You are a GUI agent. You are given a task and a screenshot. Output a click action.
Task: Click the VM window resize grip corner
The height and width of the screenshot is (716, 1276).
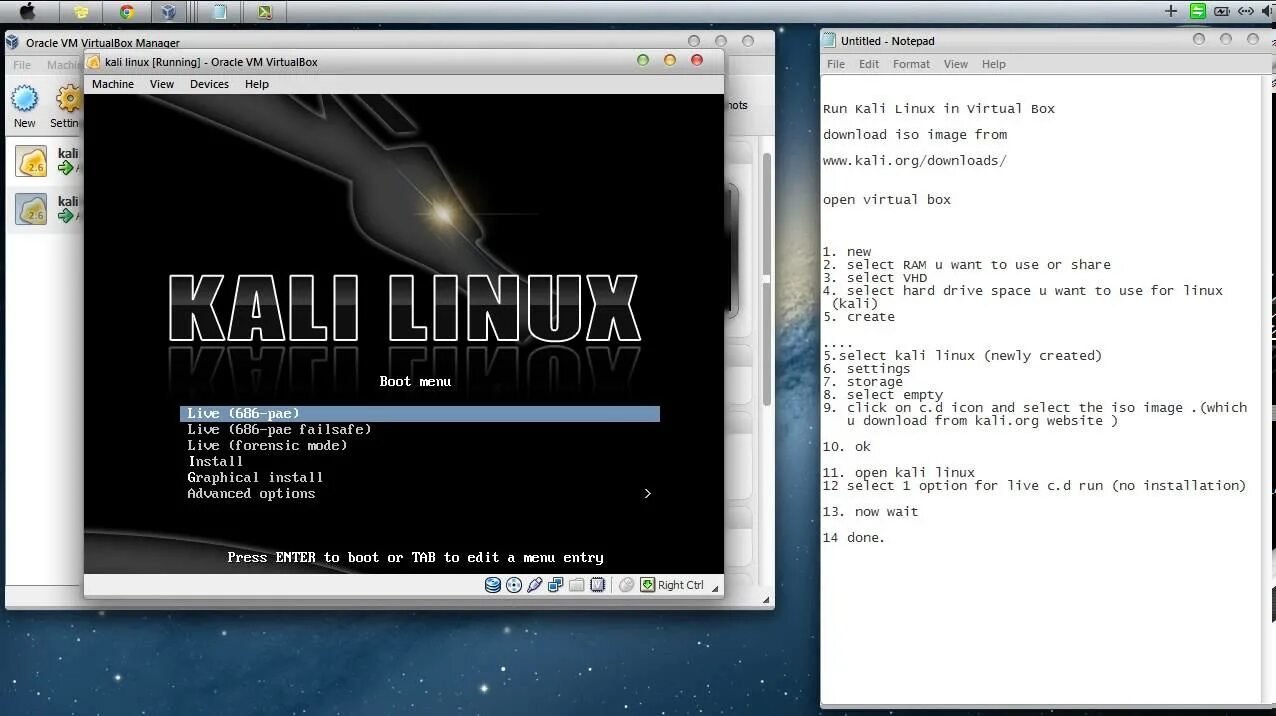(x=715, y=589)
